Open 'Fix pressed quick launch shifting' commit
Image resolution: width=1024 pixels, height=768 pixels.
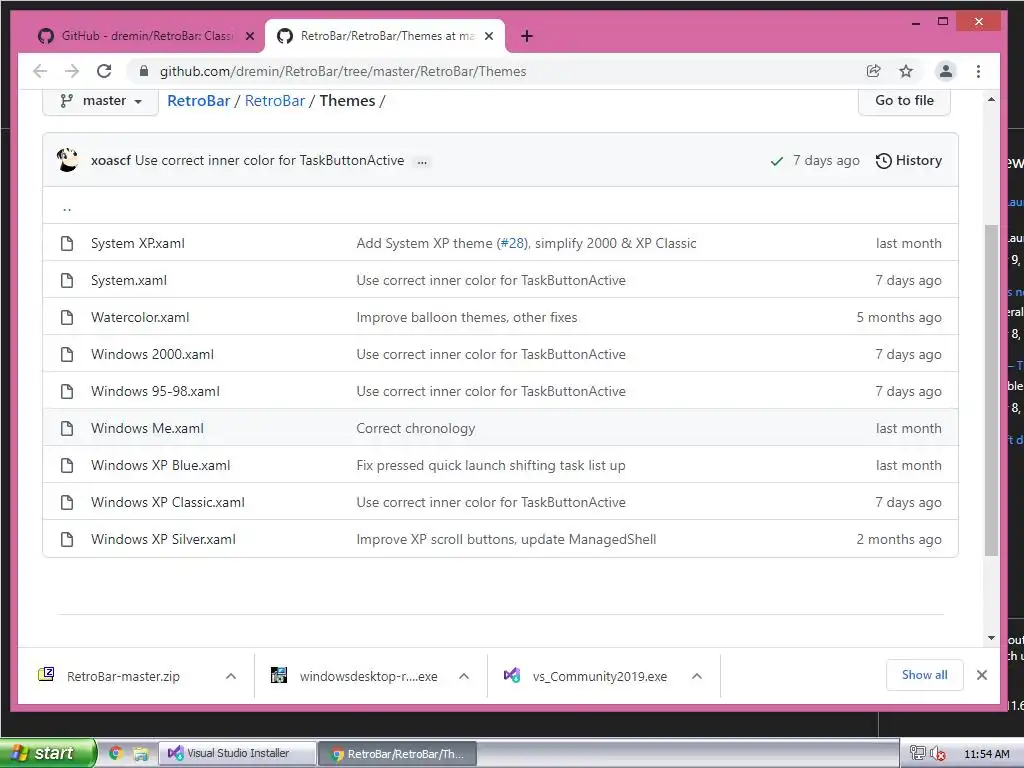point(491,466)
